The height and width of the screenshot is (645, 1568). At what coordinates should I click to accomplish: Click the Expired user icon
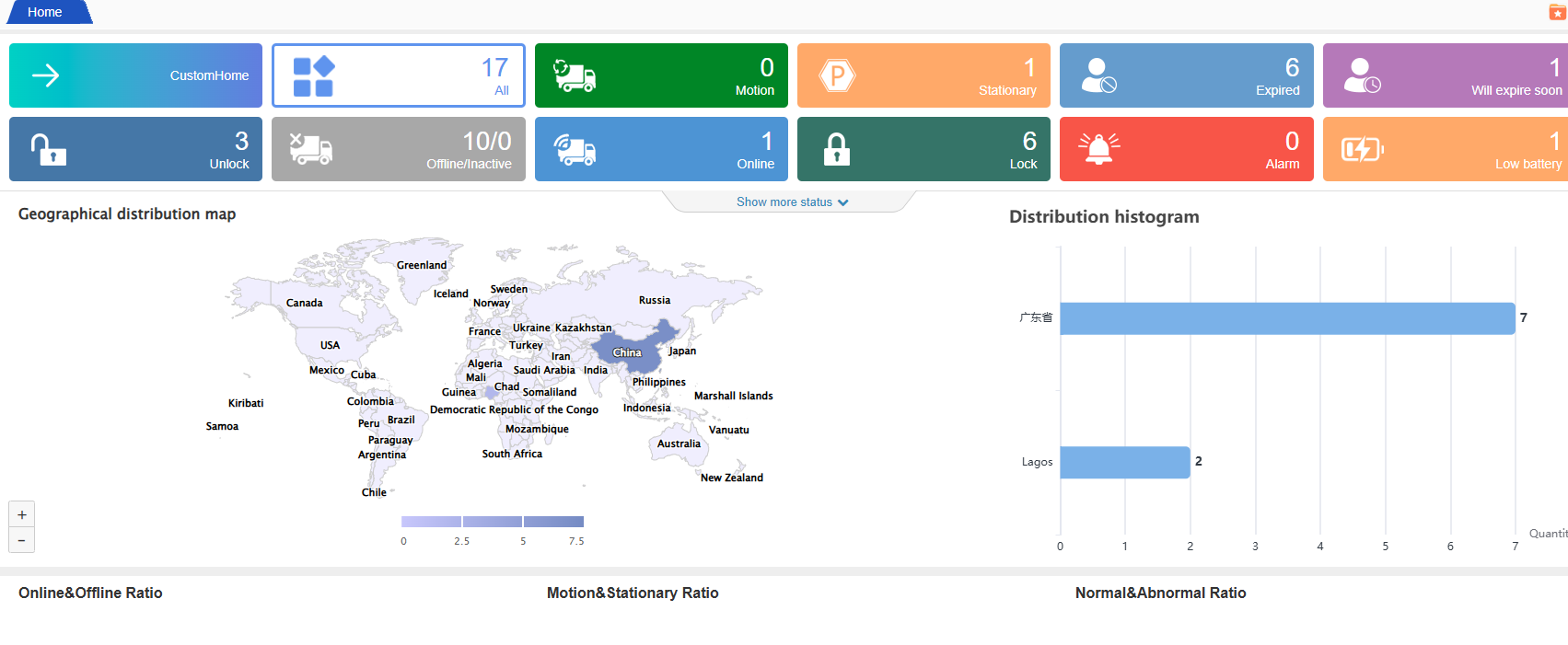(1098, 75)
